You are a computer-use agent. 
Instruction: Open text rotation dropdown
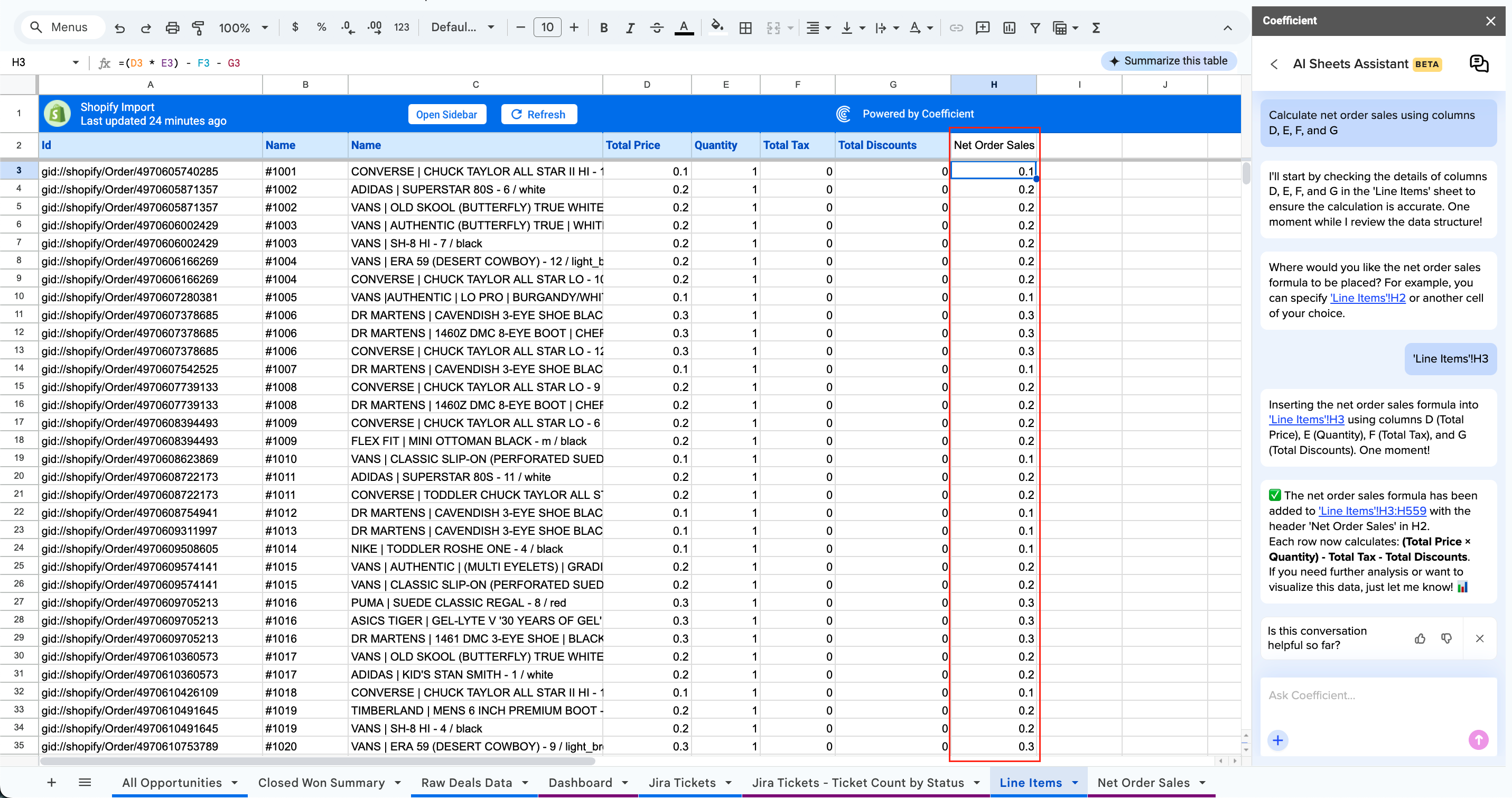pos(920,27)
